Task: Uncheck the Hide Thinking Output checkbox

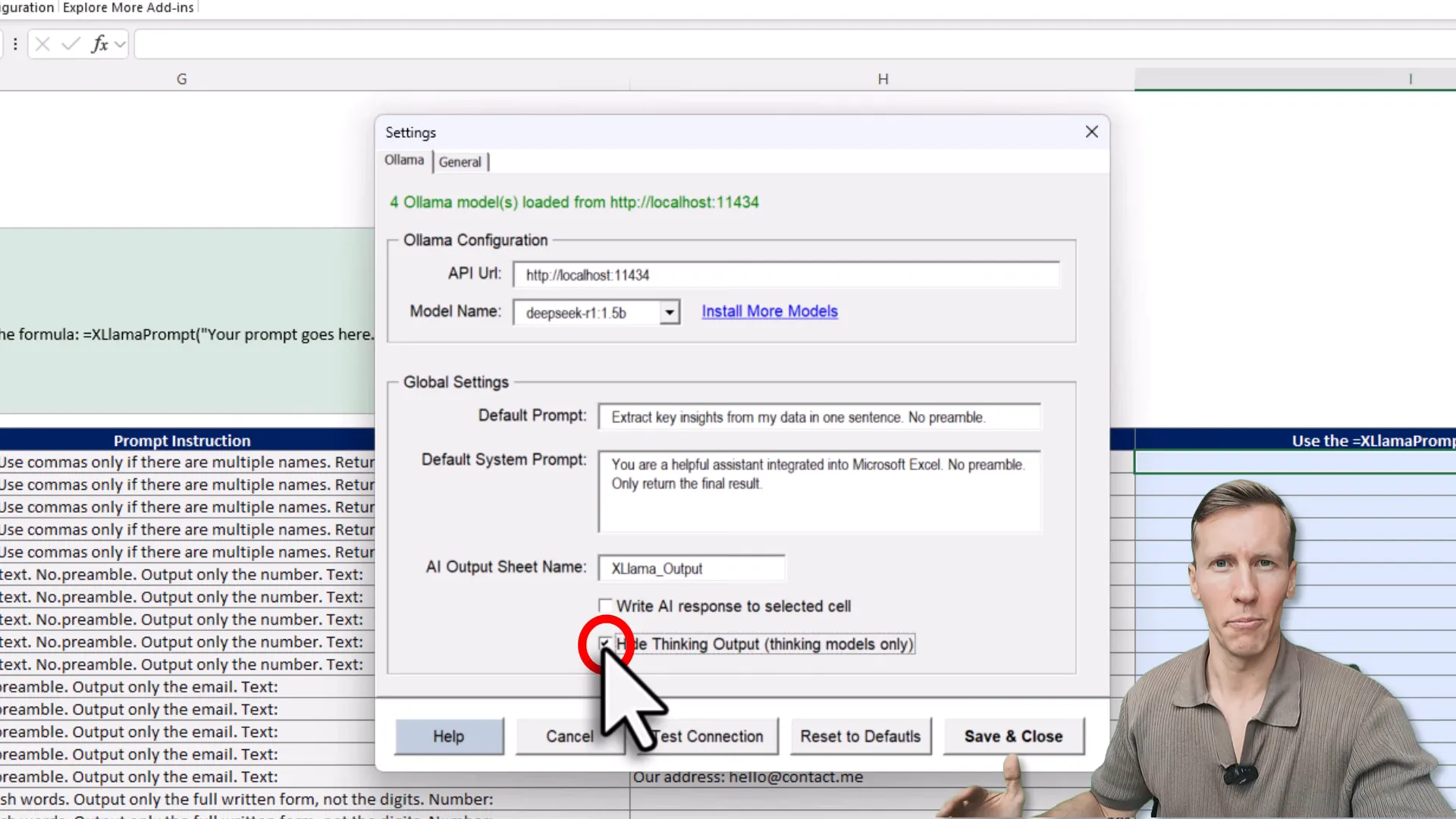Action: pos(604,644)
